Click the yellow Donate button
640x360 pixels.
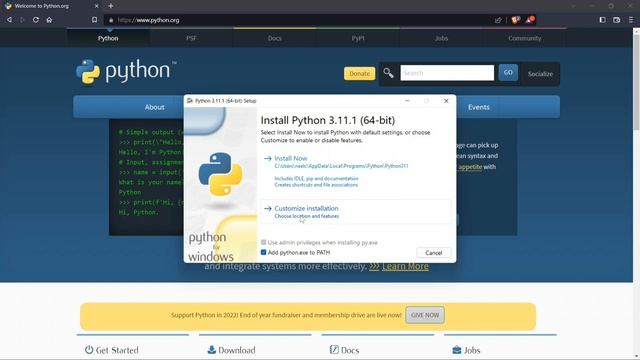(359, 73)
